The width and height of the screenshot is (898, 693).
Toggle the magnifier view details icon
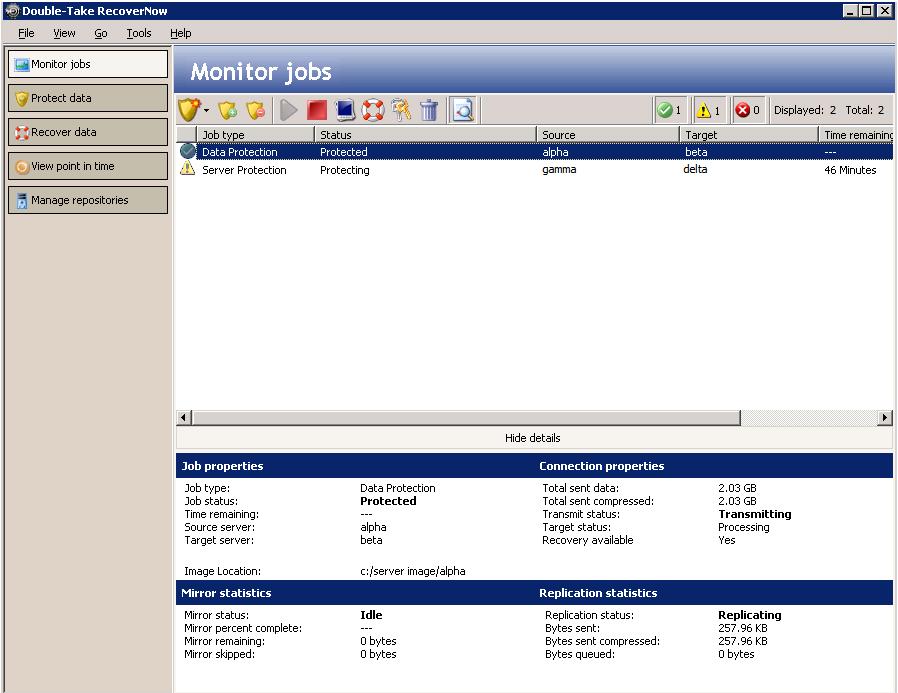[463, 110]
